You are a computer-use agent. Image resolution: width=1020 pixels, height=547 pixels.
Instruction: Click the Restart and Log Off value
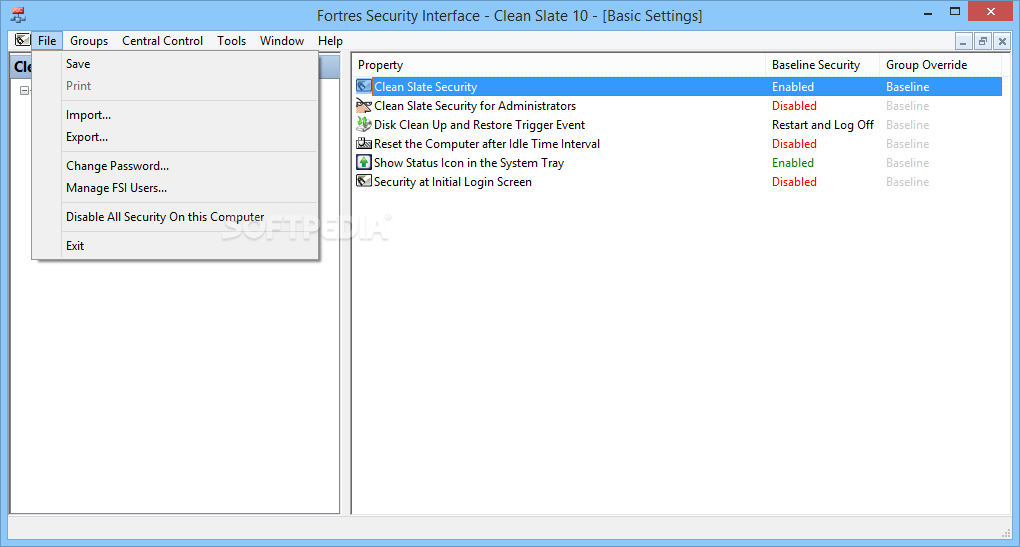point(823,124)
